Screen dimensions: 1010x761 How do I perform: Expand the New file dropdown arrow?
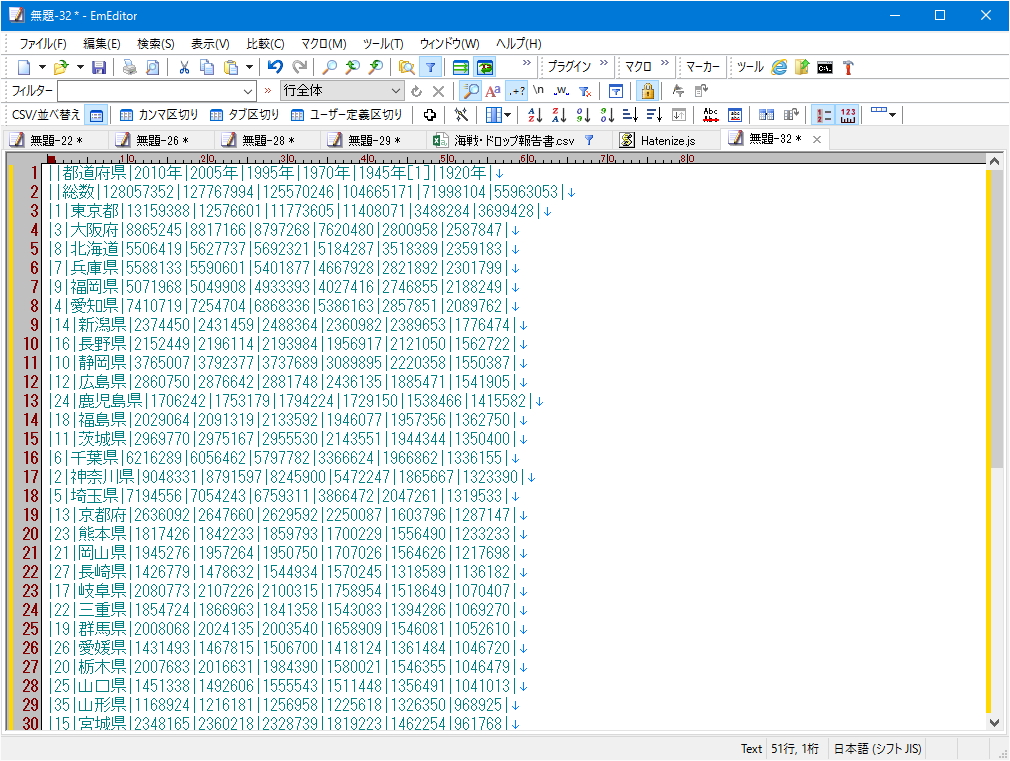[x=42, y=67]
